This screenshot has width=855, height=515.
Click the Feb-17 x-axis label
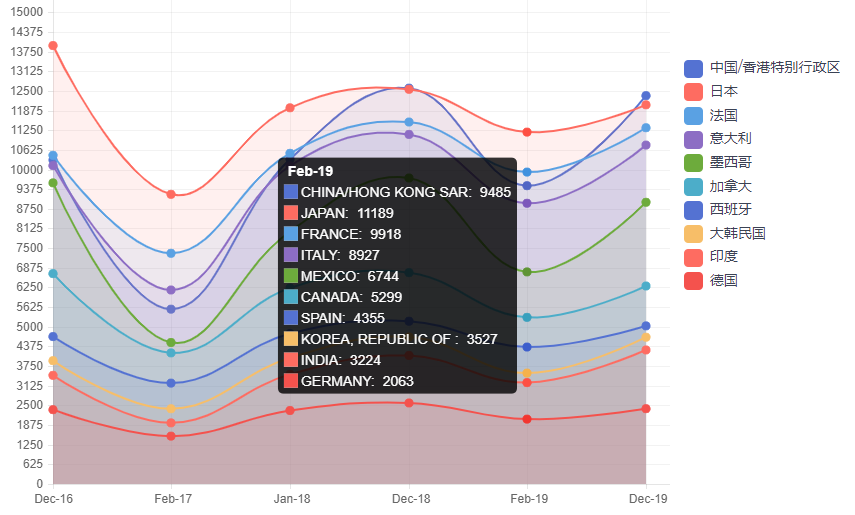pos(172,499)
